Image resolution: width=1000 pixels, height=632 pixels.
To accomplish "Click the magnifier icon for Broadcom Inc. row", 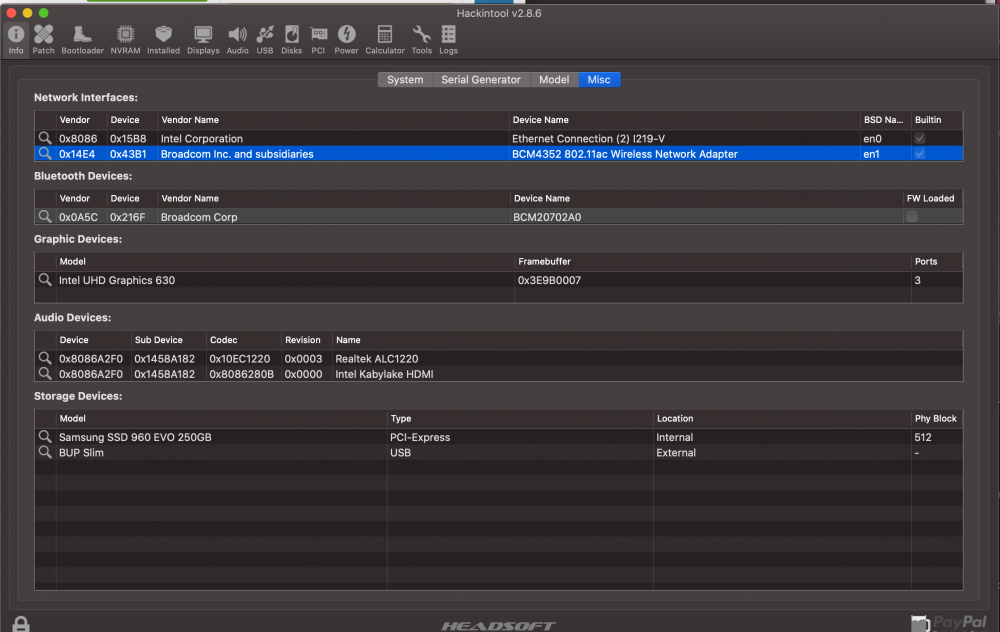I will 45,153.
